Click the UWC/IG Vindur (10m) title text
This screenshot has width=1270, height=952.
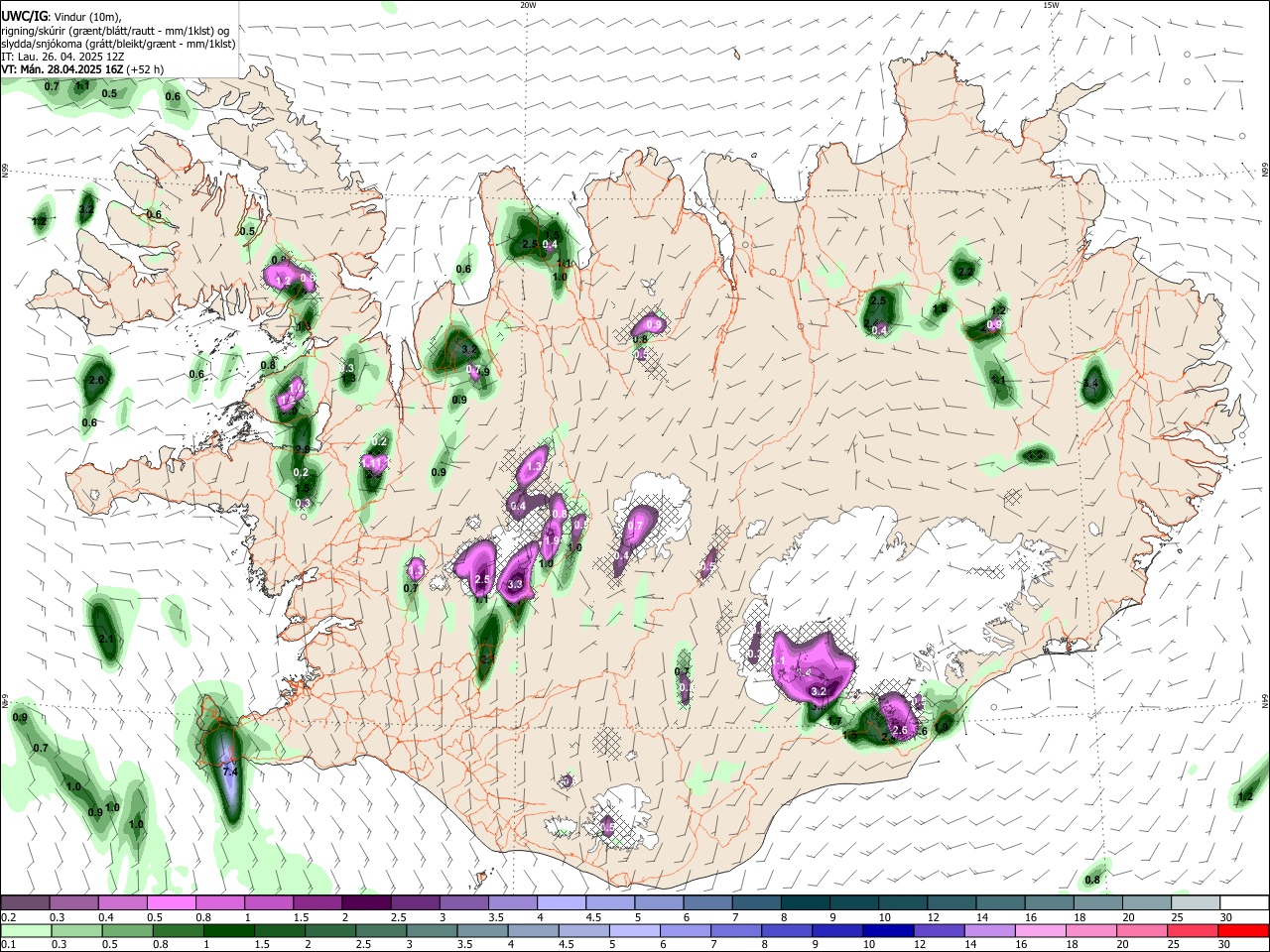pyautogui.click(x=61, y=17)
